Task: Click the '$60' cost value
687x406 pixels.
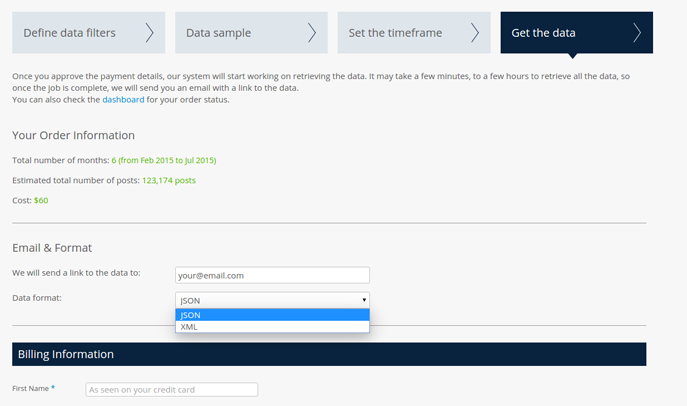Action: [41, 201]
